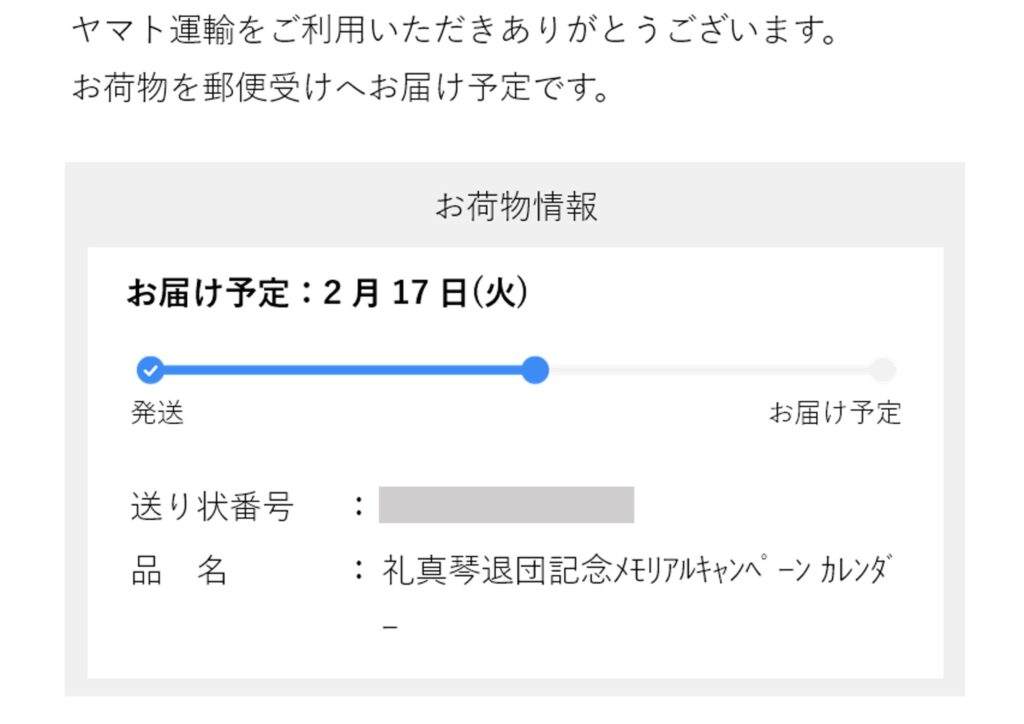The image size is (1024, 724).
Task: Click the お荷物を郵便受けへお届け予定です line
Action: [x=341, y=88]
